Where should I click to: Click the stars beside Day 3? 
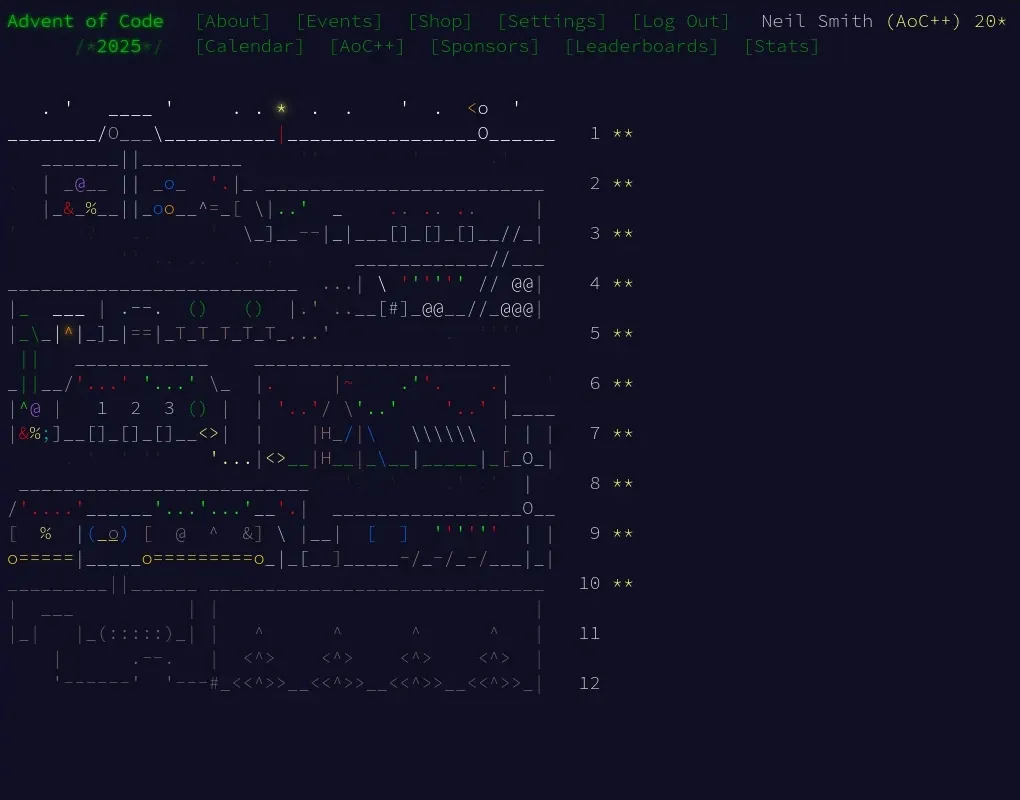pyautogui.click(x=622, y=233)
